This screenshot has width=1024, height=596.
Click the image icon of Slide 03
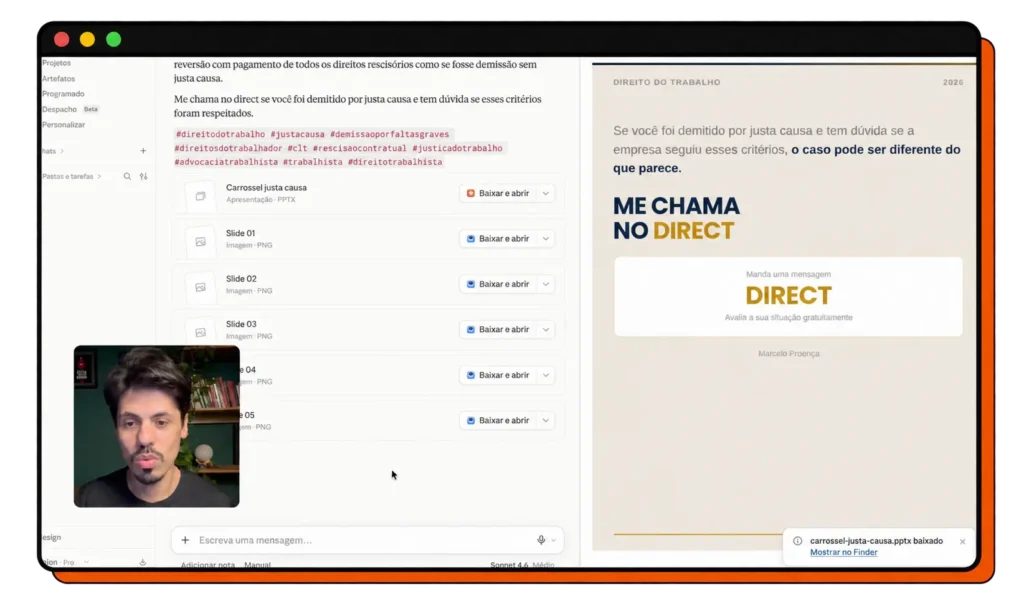pyautogui.click(x=200, y=332)
